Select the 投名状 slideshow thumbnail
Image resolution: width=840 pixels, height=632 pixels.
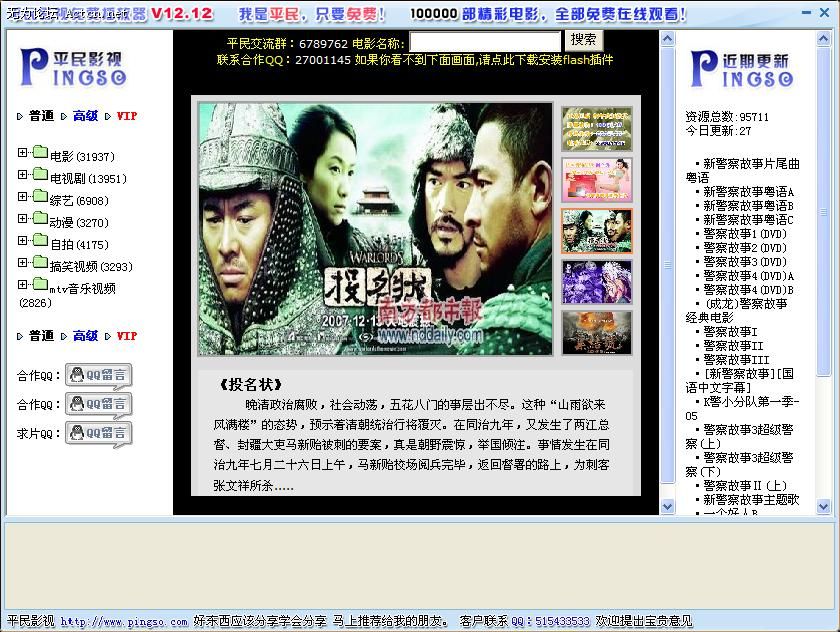click(x=597, y=231)
